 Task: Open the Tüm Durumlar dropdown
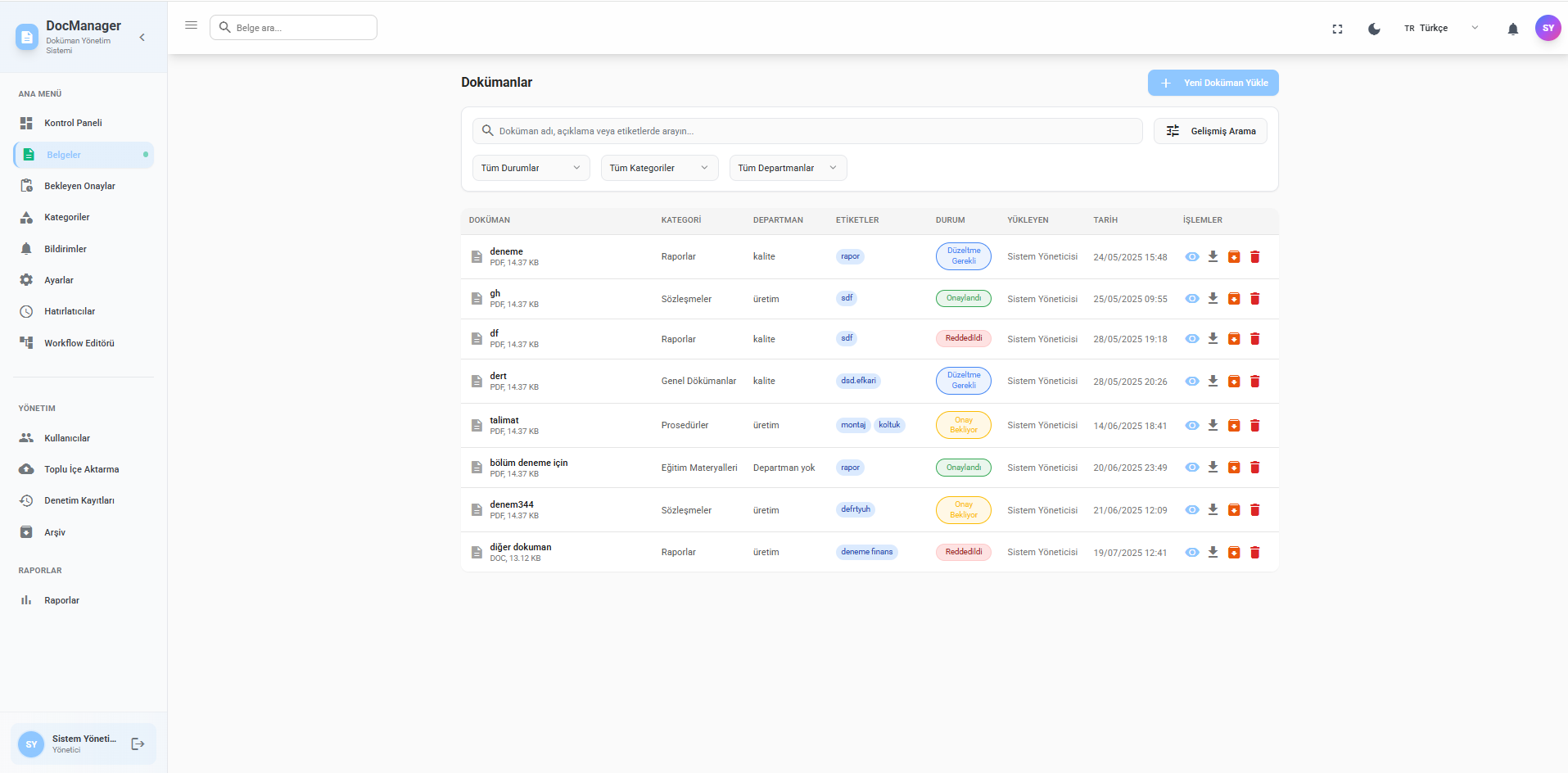(530, 168)
